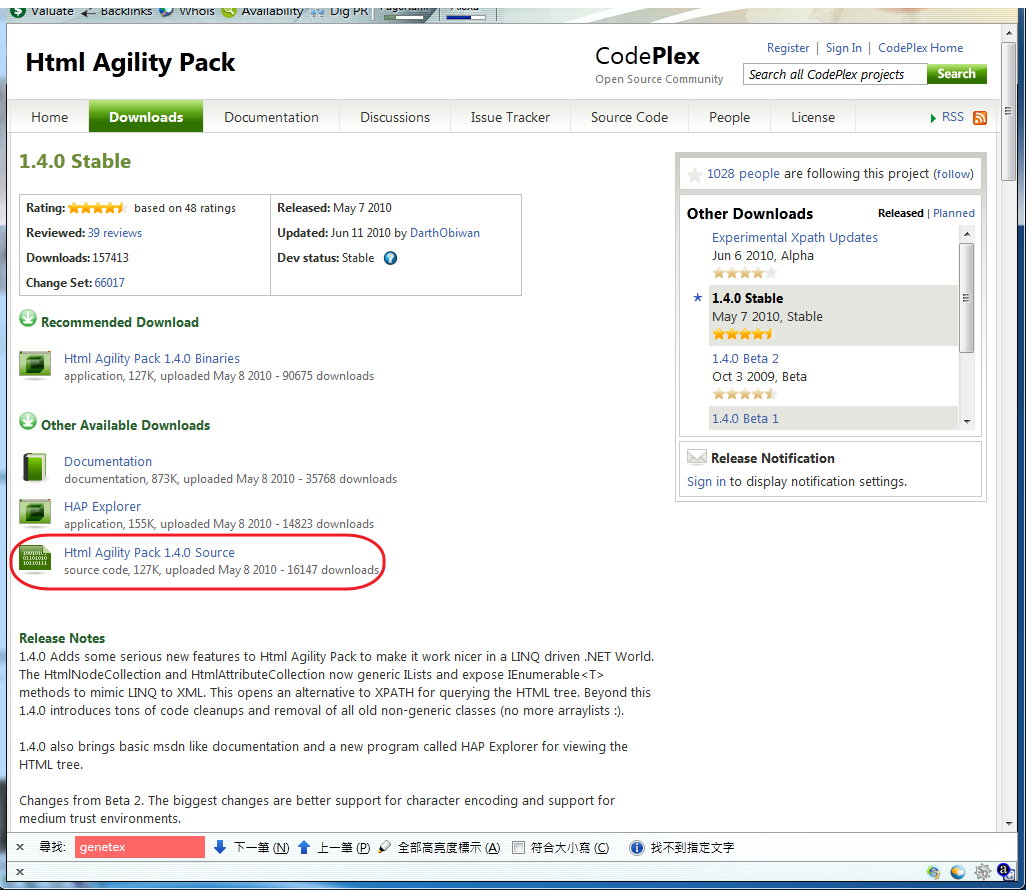The height and width of the screenshot is (890, 1026).
Task: Click the Whois toolbar icon
Action: click(x=166, y=11)
